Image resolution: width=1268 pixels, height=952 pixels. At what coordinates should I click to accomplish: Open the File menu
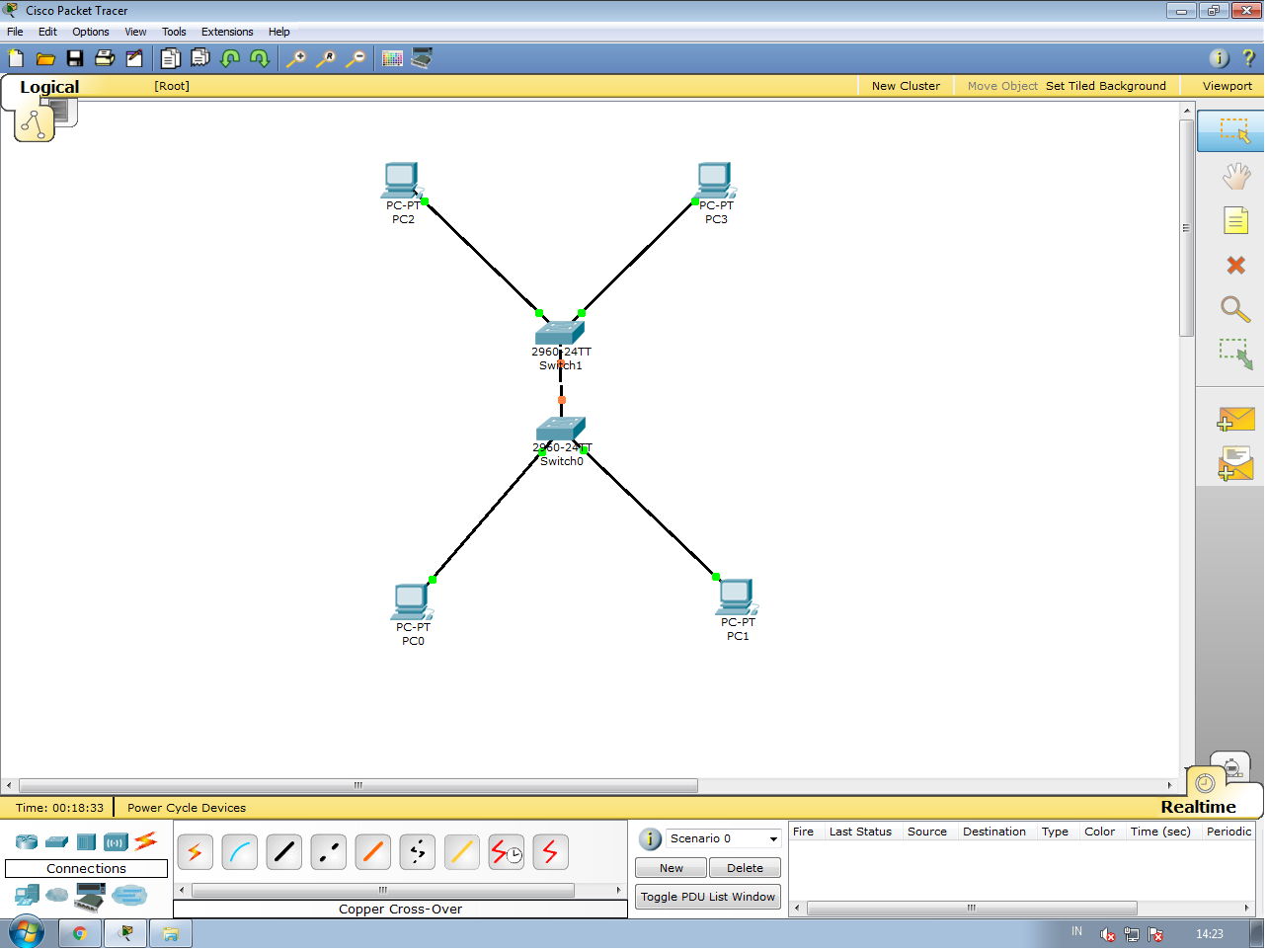coord(15,32)
